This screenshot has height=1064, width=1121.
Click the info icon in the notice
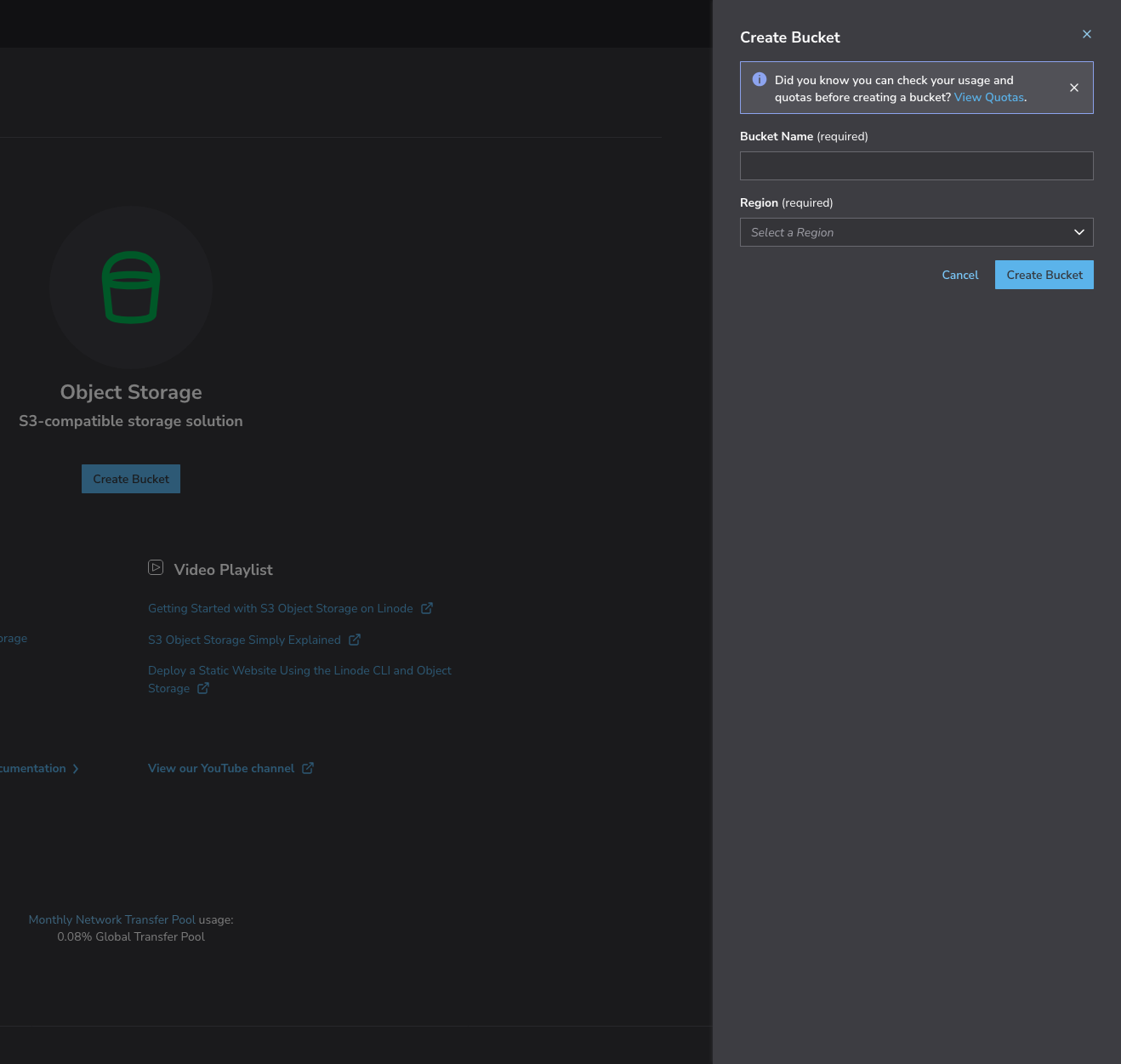(760, 79)
